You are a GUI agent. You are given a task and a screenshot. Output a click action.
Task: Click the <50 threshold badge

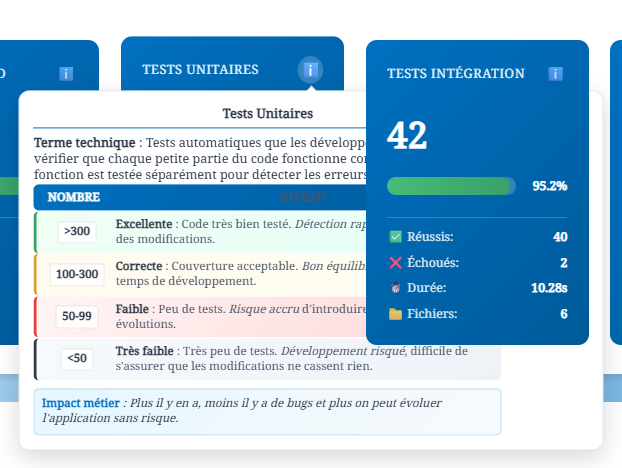77,358
